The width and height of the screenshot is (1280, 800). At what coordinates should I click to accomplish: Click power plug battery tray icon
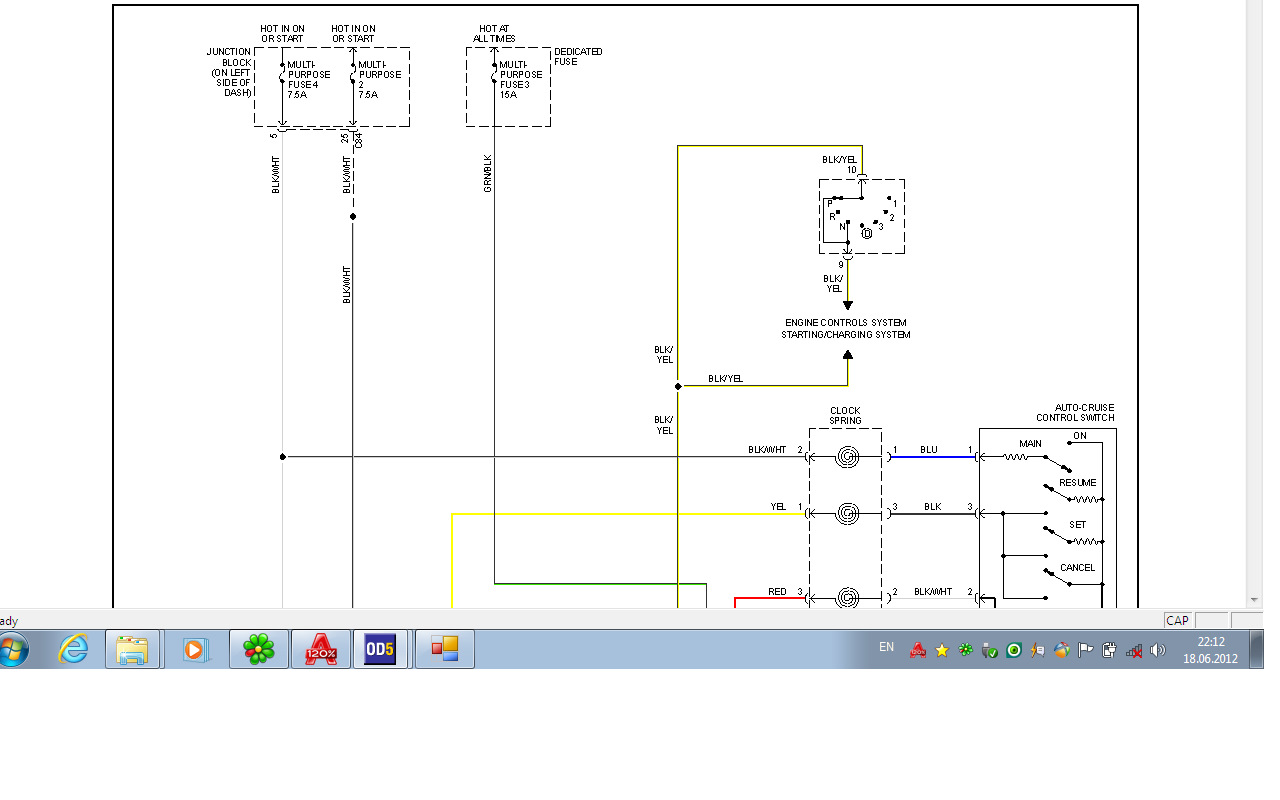tap(1110, 651)
